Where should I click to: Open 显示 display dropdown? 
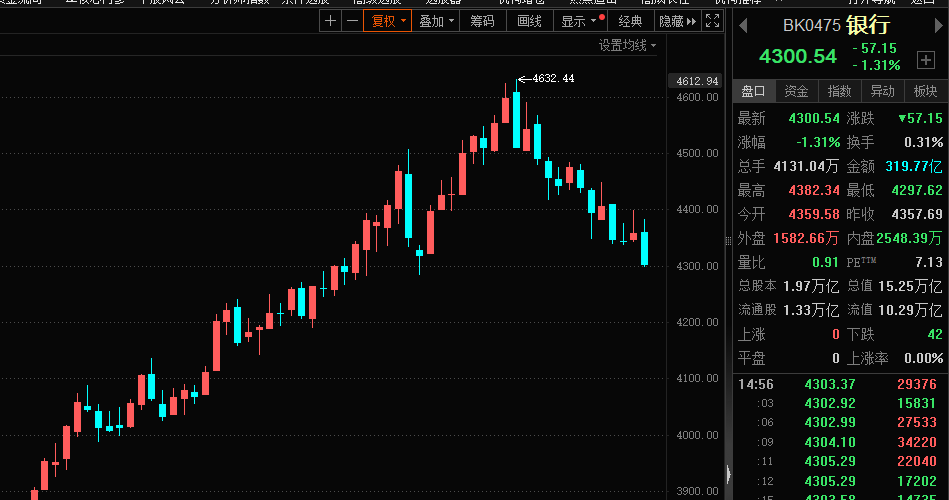pos(580,21)
